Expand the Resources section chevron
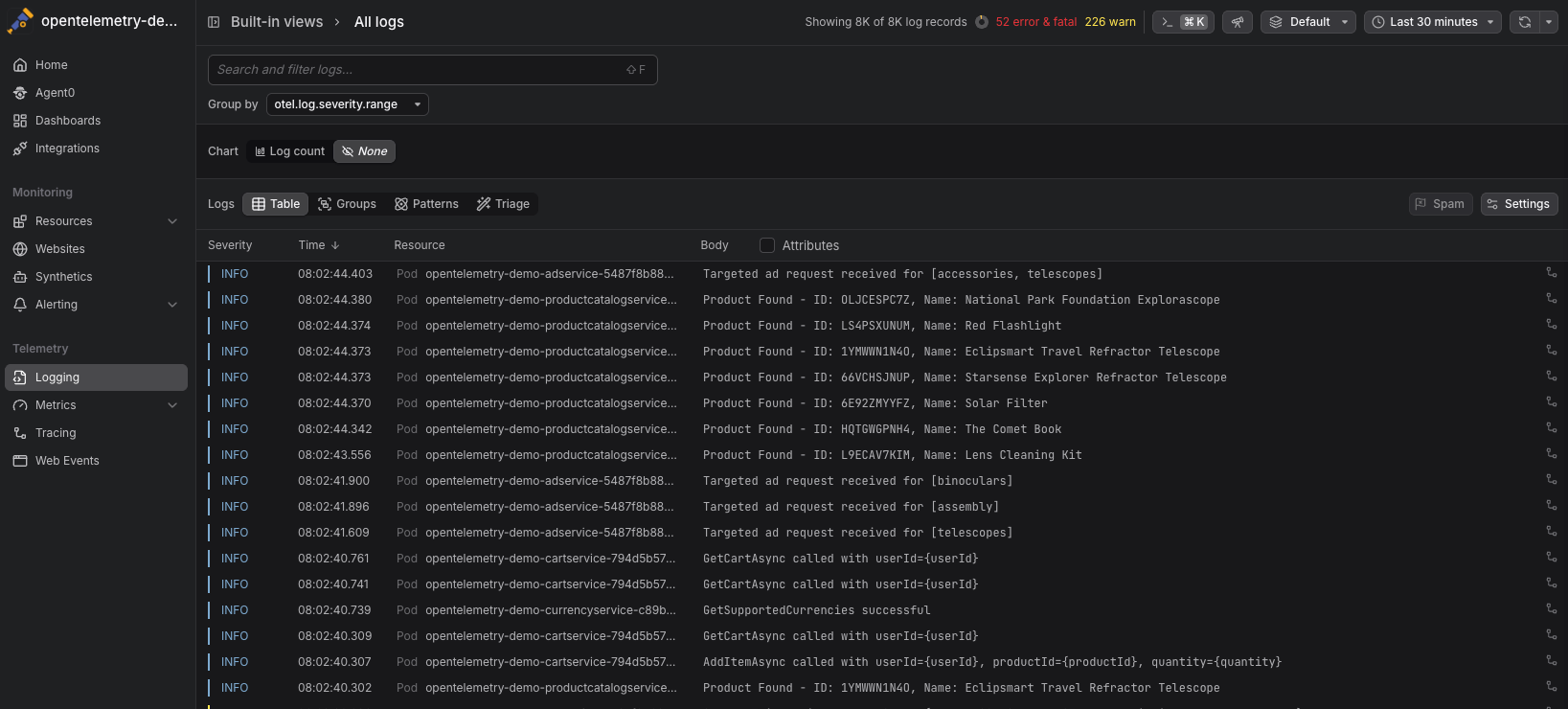Image resolution: width=1568 pixels, height=709 pixels. (x=172, y=221)
